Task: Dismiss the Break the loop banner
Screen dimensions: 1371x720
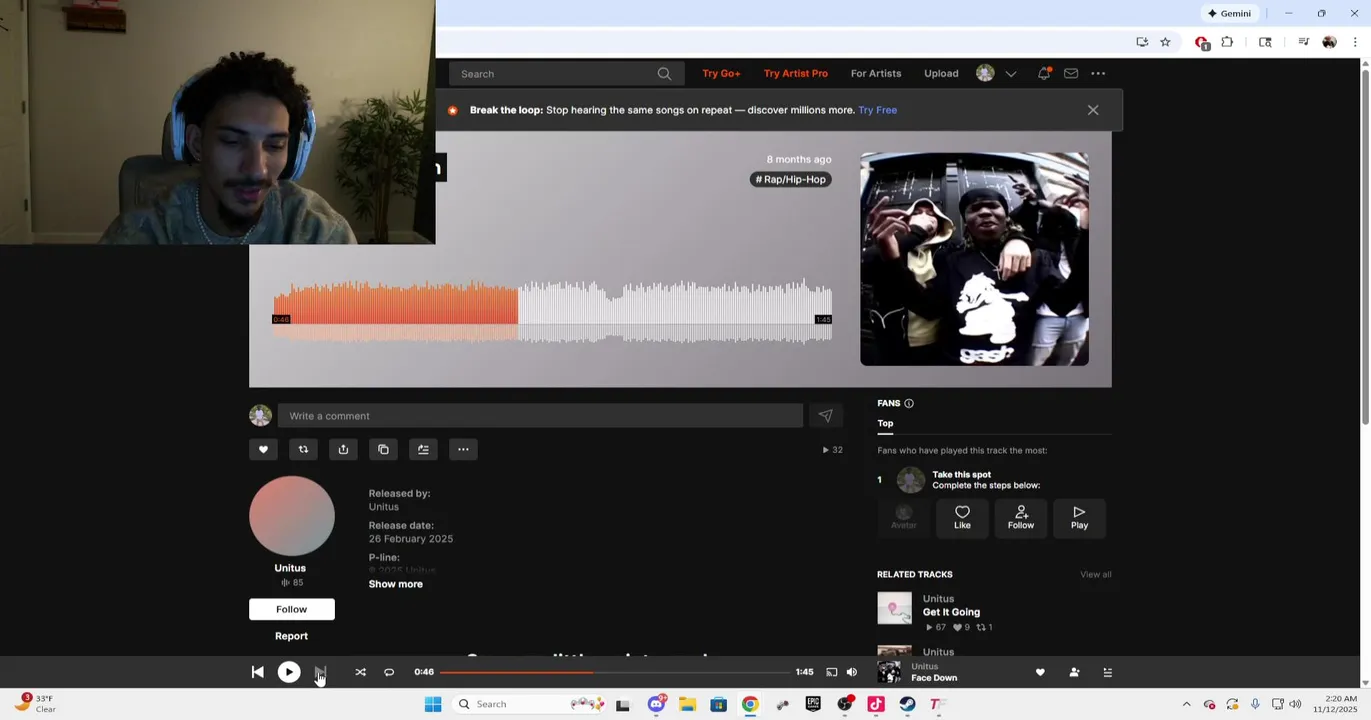Action: 1093,110
